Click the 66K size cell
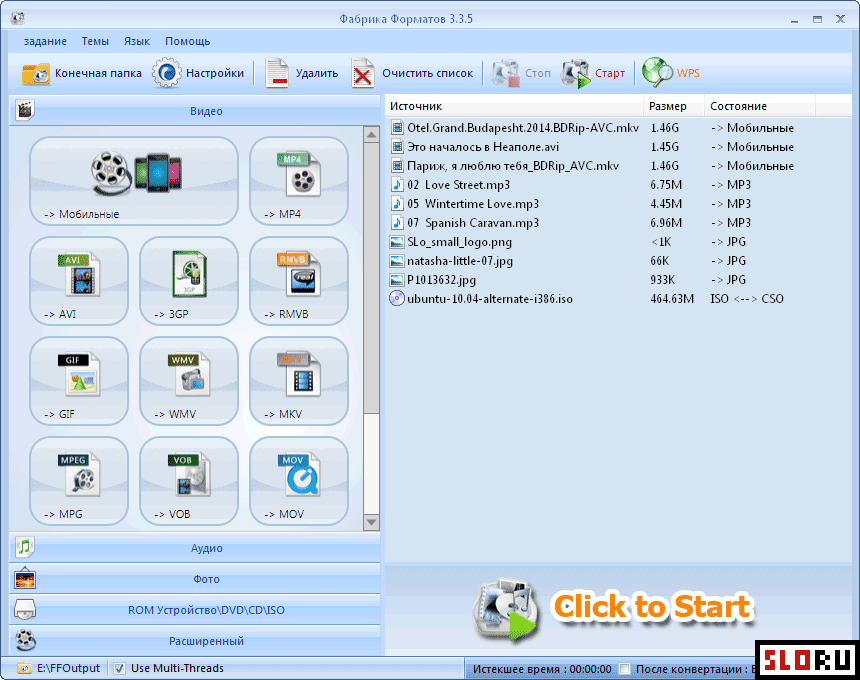Screen dimensions: 860x680 [660, 261]
